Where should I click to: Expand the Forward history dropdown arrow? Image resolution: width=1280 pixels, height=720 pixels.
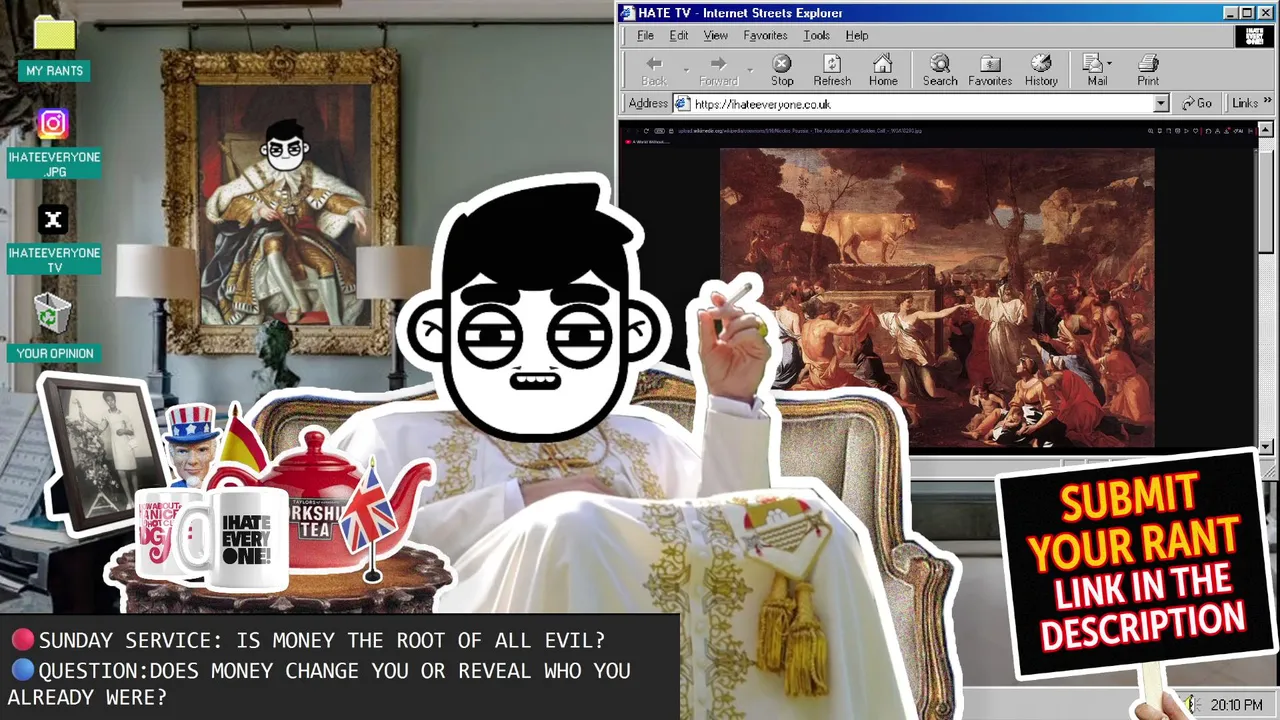pyautogui.click(x=750, y=70)
